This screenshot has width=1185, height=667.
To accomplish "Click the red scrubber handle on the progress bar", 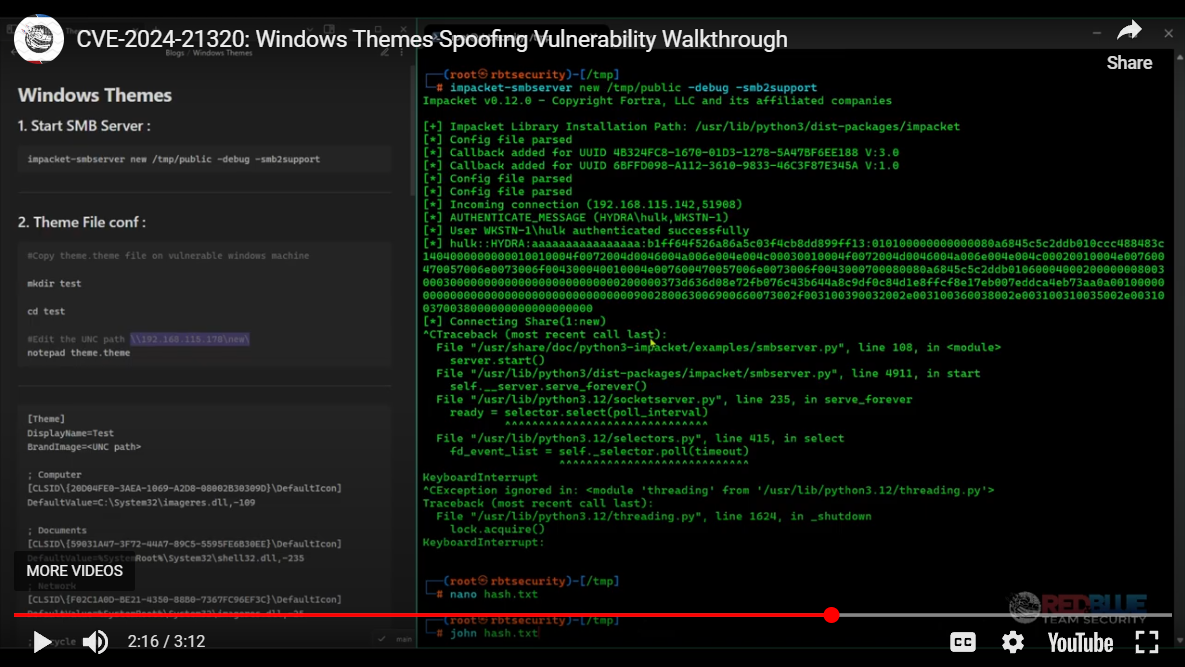I will [x=831, y=615].
